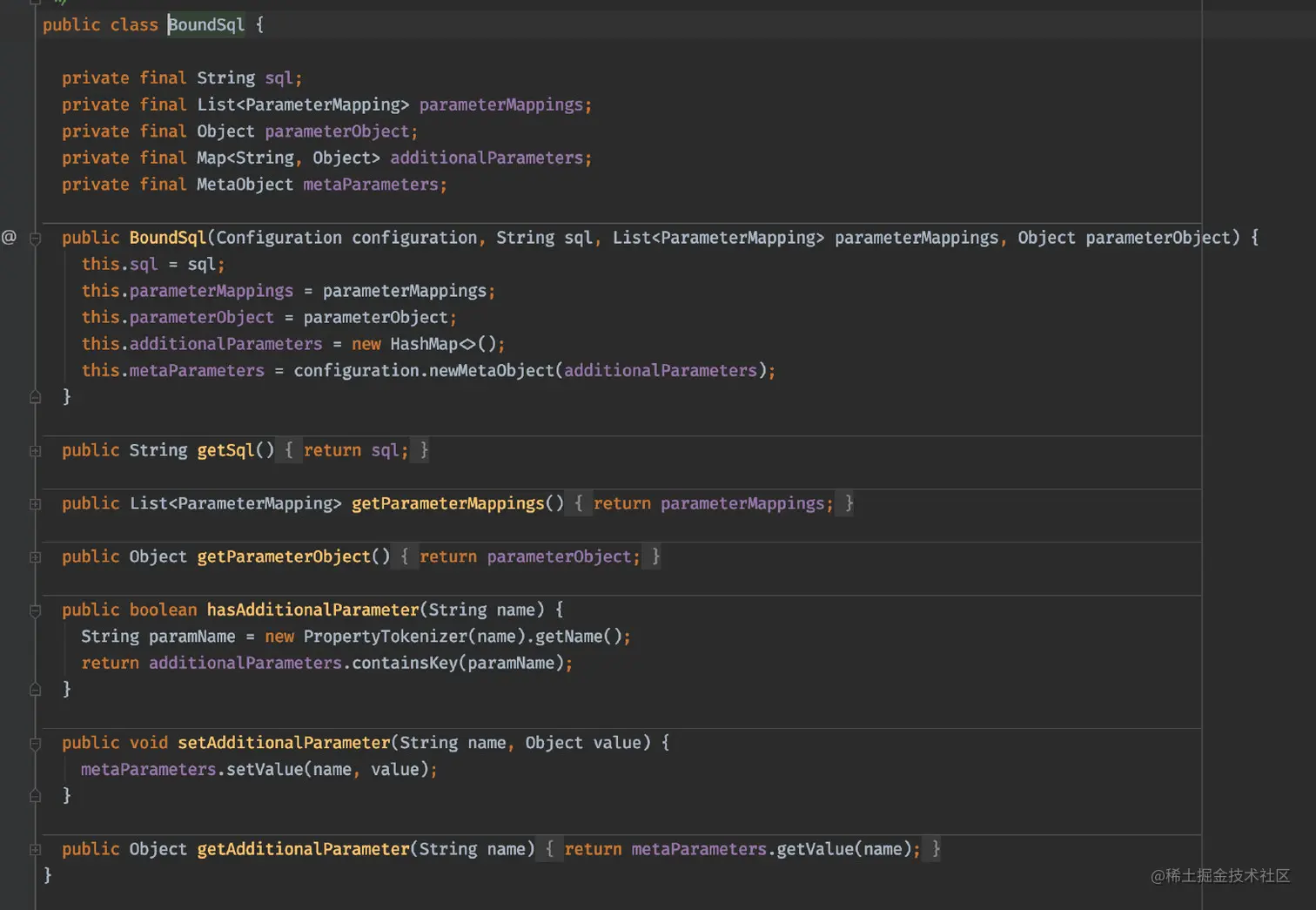1316x910 pixels.
Task: Click the void return type keyword
Action: [x=149, y=743]
